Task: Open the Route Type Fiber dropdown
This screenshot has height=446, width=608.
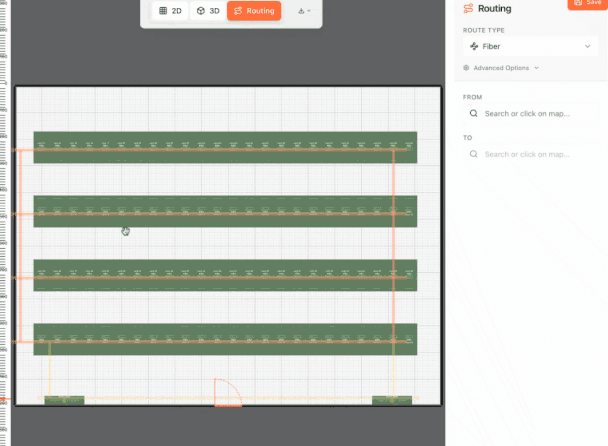Action: pyautogui.click(x=530, y=47)
